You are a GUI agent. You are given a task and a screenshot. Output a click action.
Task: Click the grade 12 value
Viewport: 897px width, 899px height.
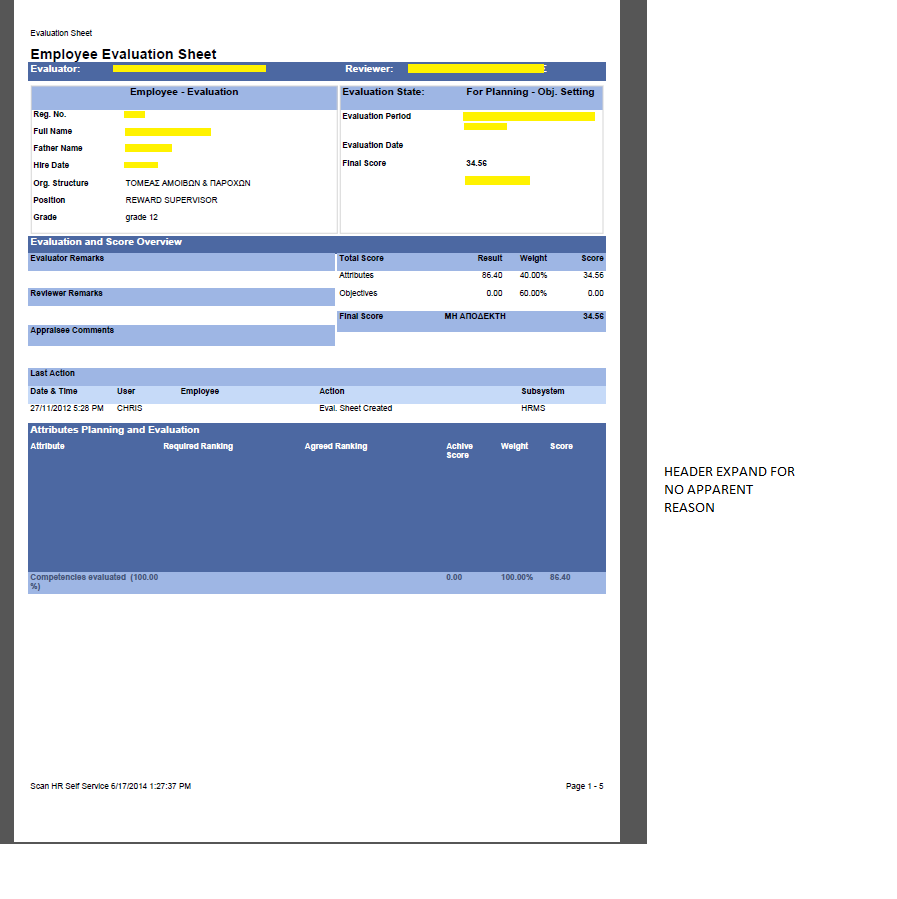tap(142, 217)
